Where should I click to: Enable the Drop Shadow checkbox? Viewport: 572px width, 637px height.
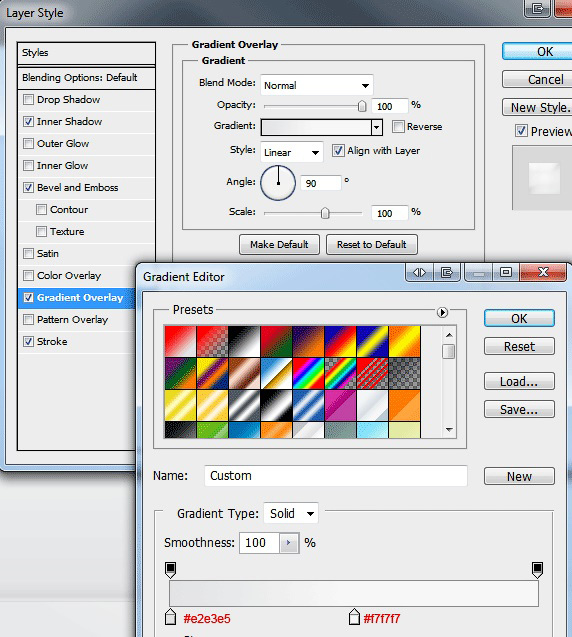[x=28, y=100]
